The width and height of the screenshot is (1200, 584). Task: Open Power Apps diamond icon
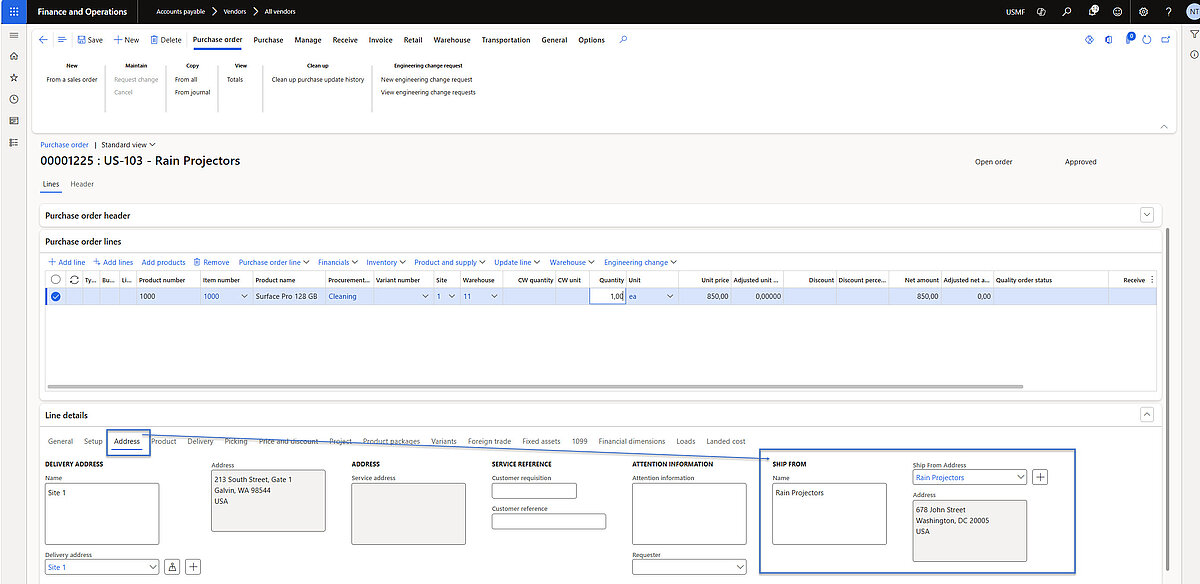1090,40
